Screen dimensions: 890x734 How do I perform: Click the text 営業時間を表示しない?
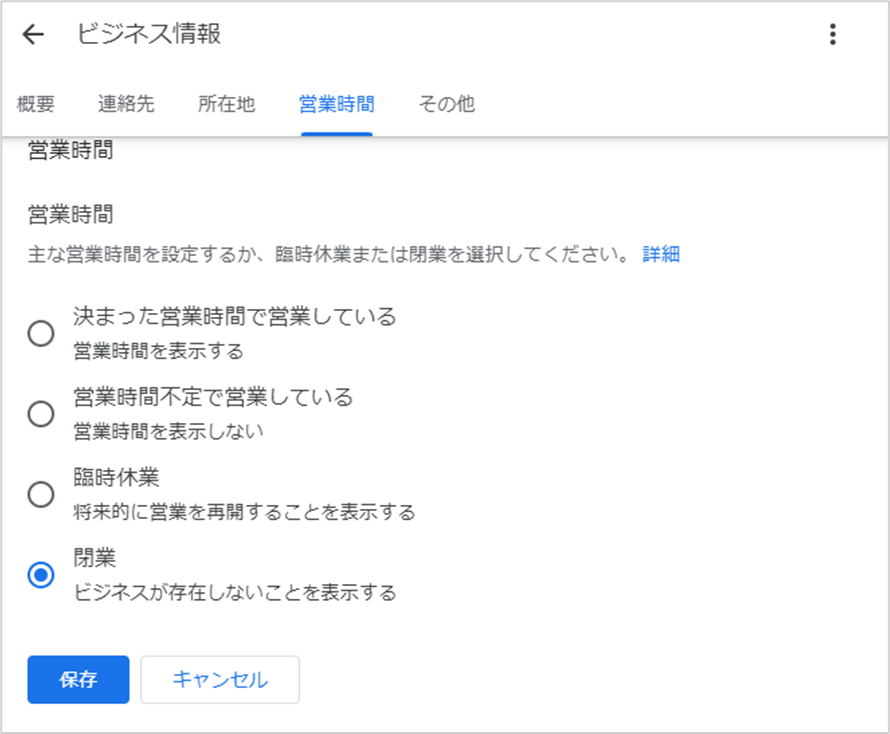[x=169, y=431]
